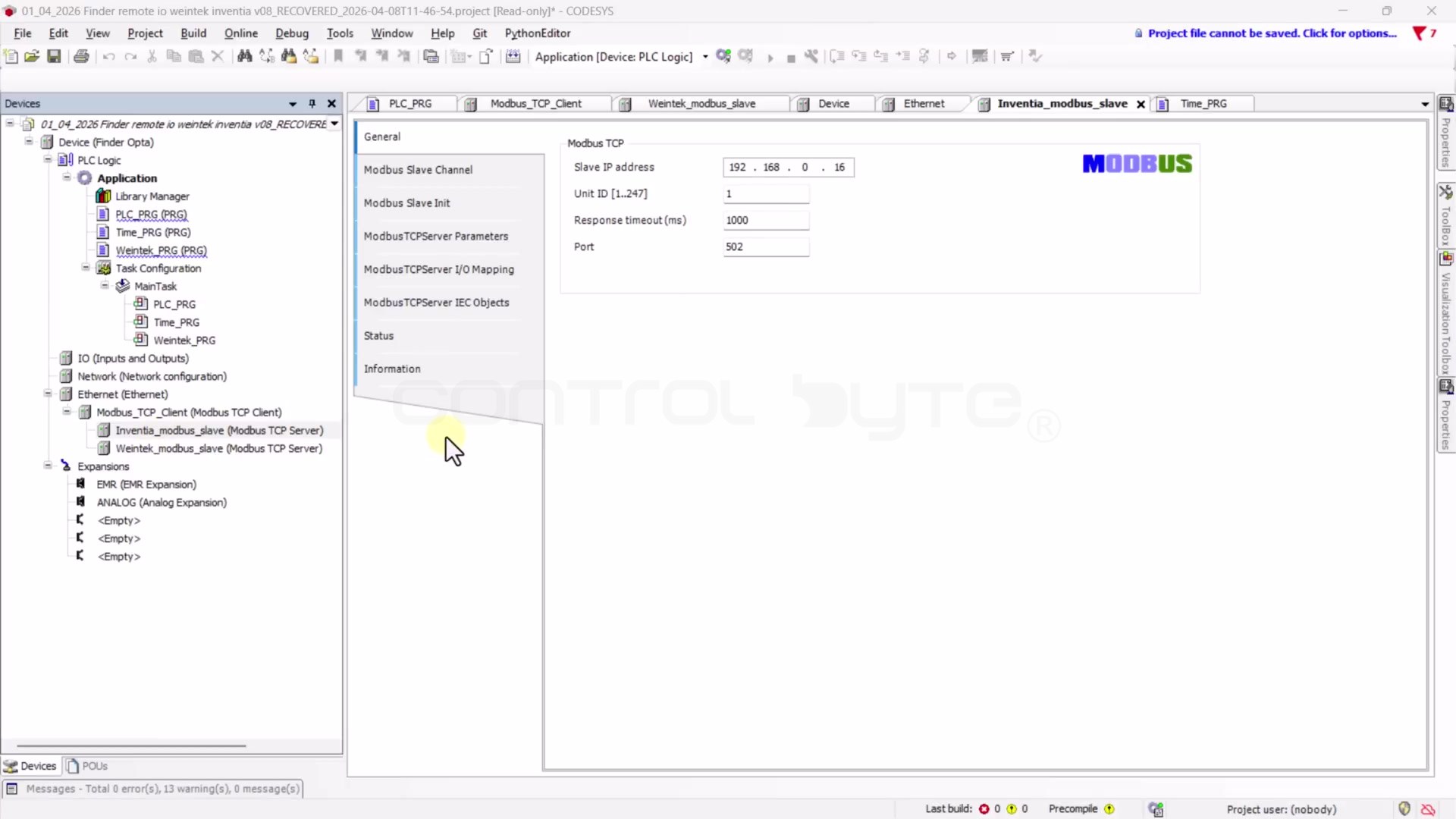Open a project with the folder icon
1456x819 pixels.
click(32, 56)
